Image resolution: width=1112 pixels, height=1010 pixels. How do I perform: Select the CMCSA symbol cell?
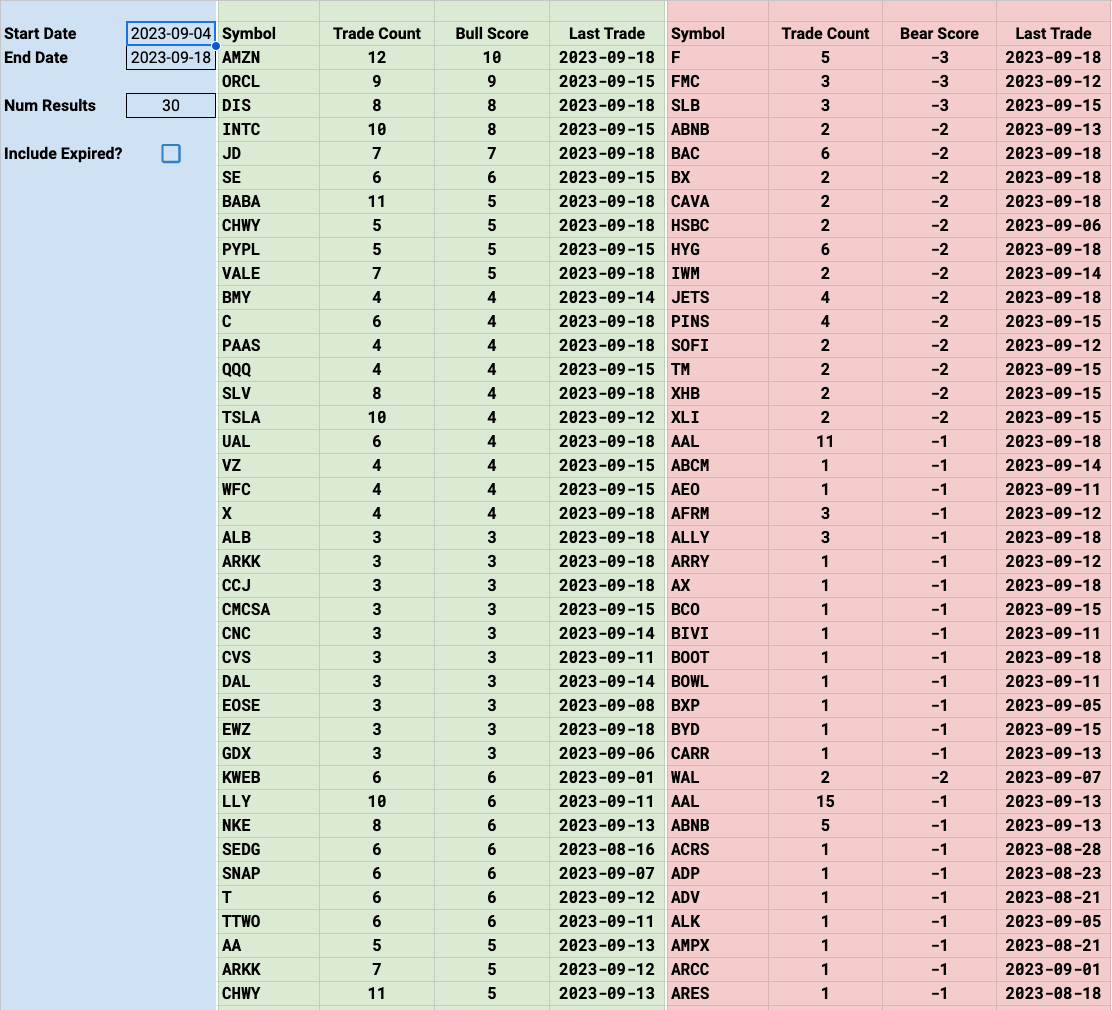point(269,609)
